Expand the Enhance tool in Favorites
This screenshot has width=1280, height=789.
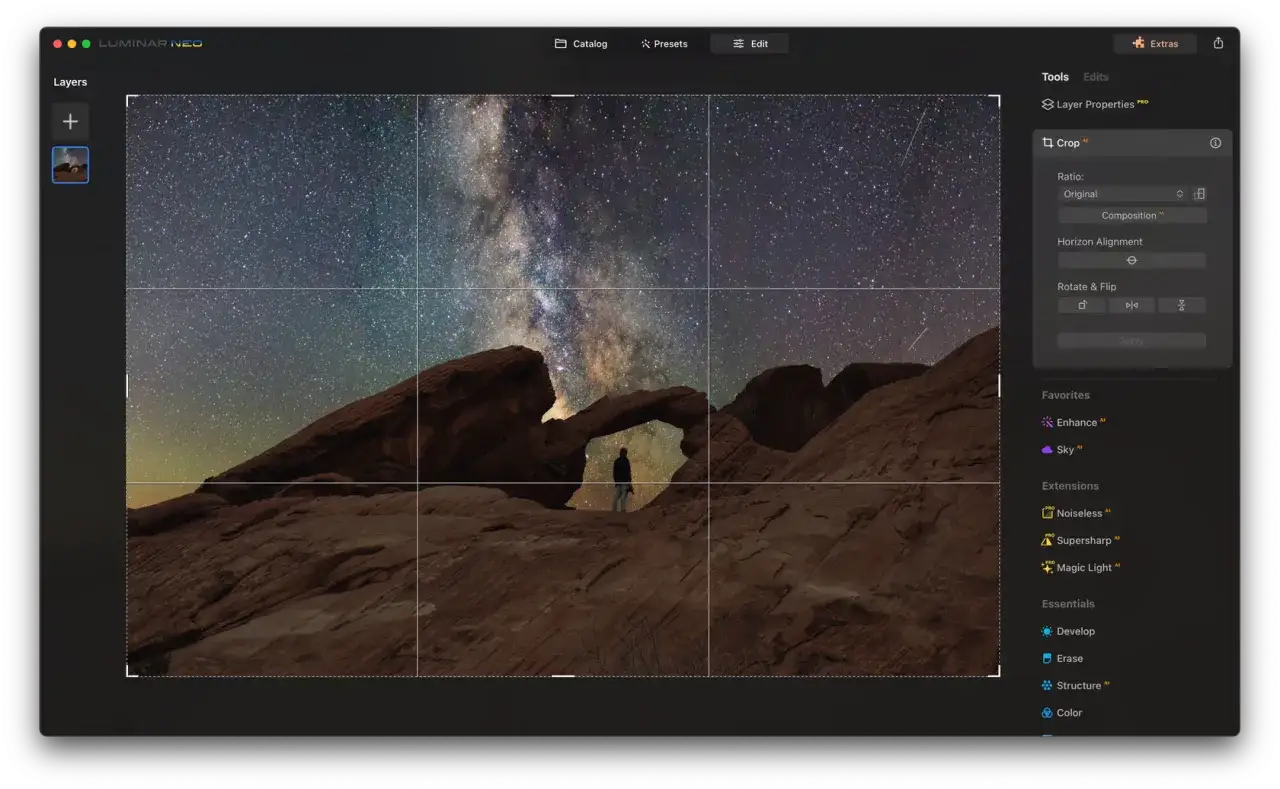[x=1075, y=422]
